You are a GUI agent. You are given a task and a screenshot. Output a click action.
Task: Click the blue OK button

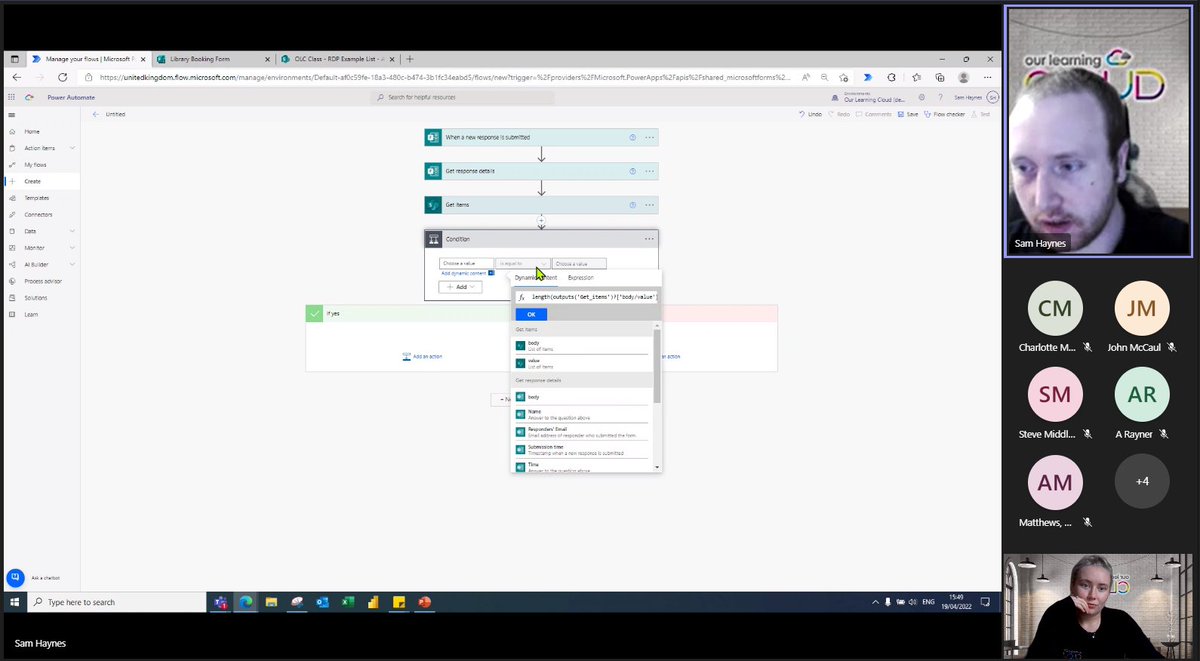tap(531, 314)
